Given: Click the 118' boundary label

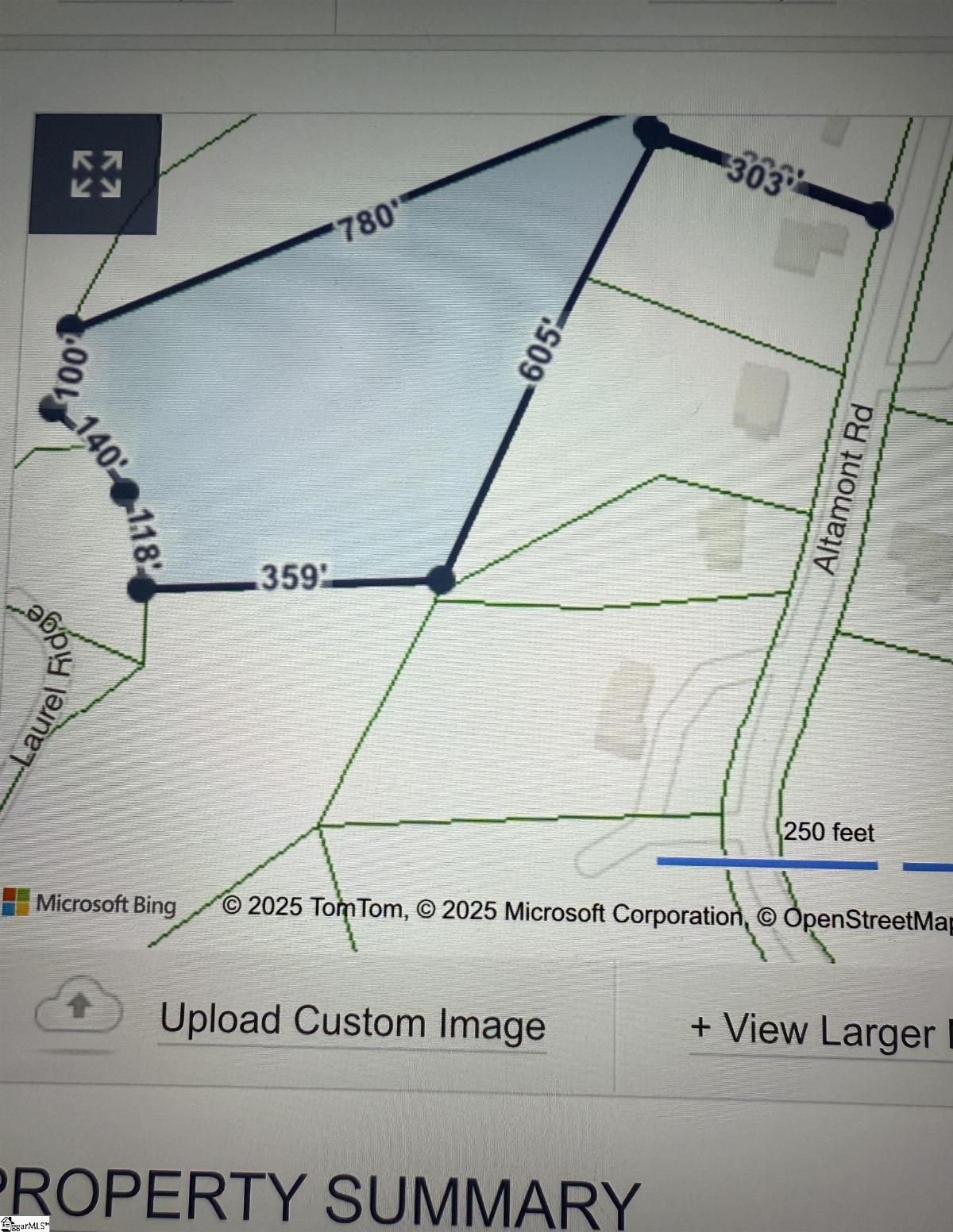Looking at the screenshot, I should 145,537.
